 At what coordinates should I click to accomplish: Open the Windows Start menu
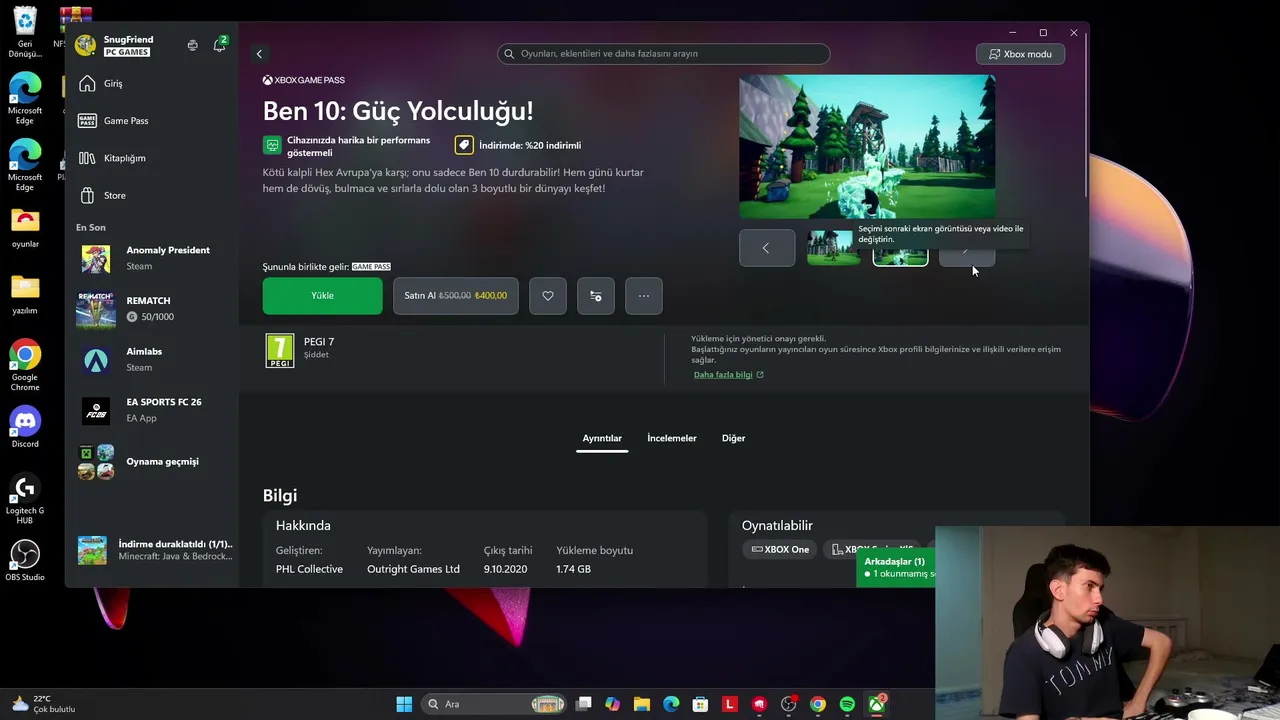[404, 704]
